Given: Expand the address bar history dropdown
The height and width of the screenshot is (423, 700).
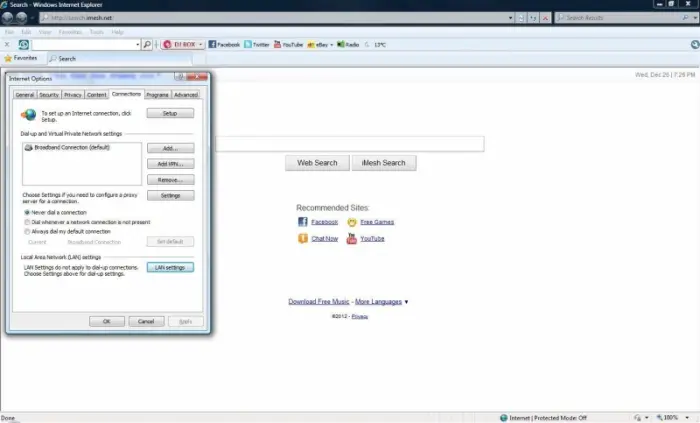Looking at the screenshot, I should point(510,18).
